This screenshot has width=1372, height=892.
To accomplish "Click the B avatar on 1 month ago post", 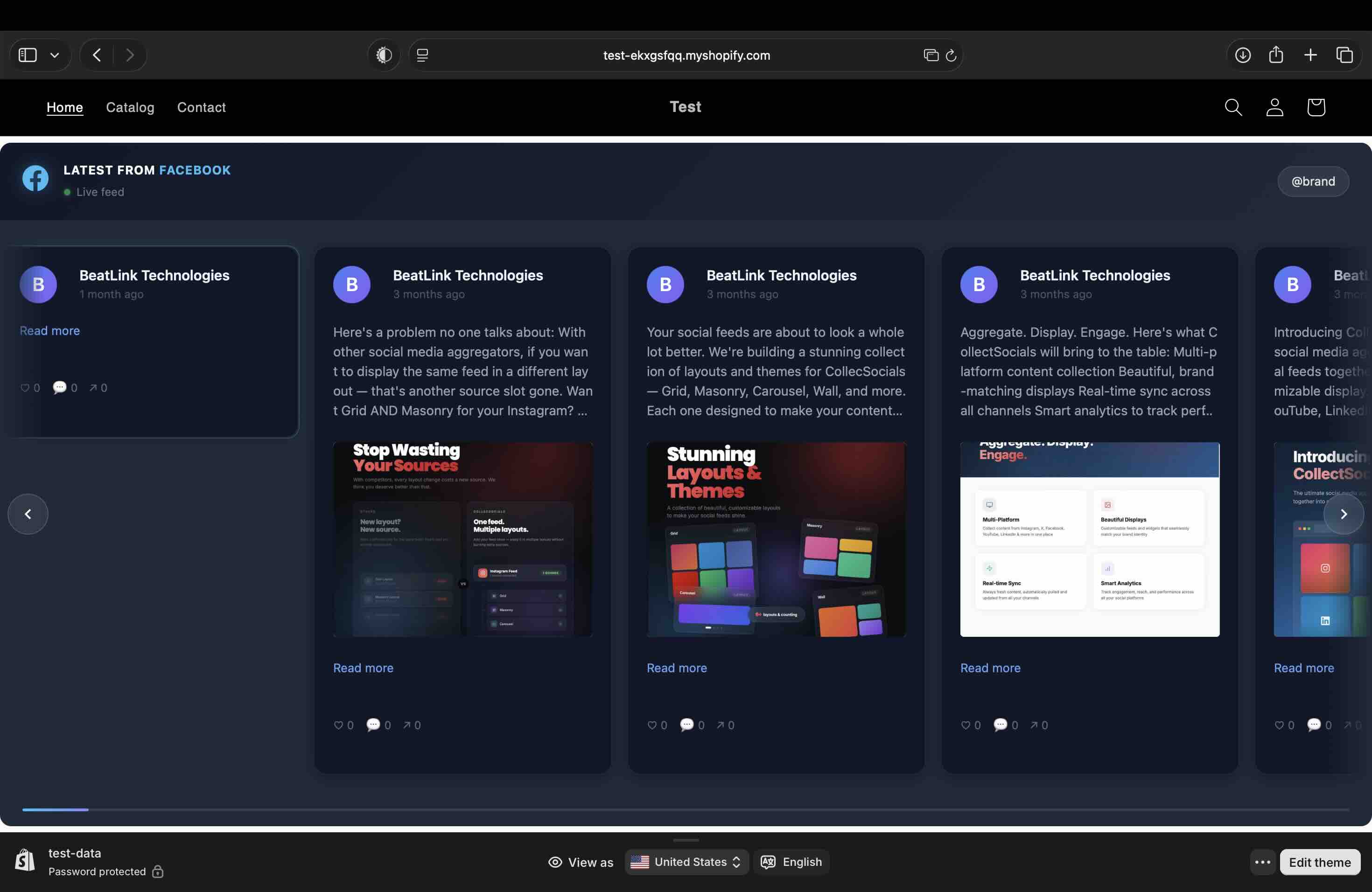I will point(38,284).
